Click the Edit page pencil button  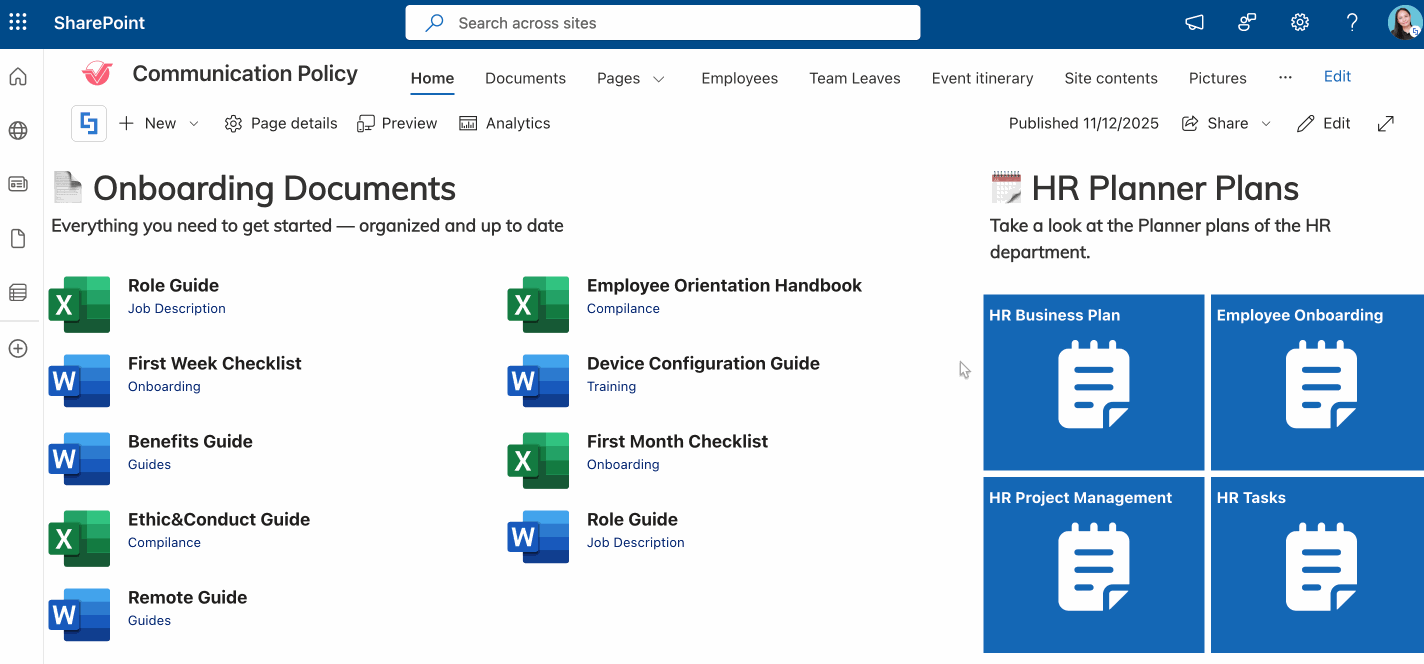click(x=1323, y=123)
